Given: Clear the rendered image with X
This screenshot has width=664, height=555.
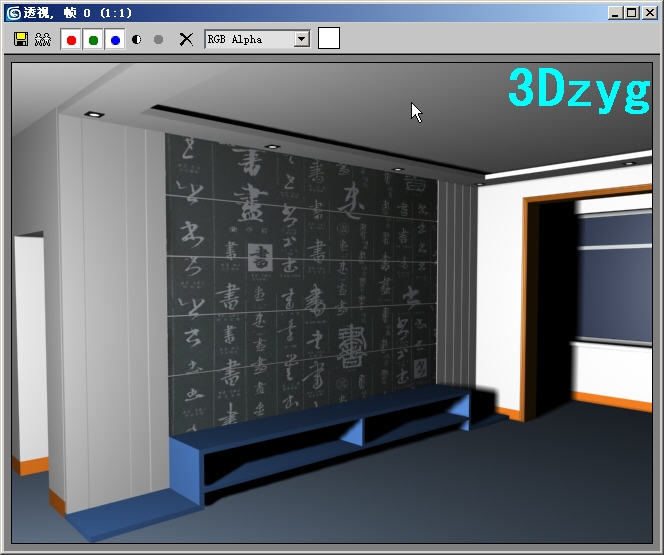Looking at the screenshot, I should click(x=186, y=39).
